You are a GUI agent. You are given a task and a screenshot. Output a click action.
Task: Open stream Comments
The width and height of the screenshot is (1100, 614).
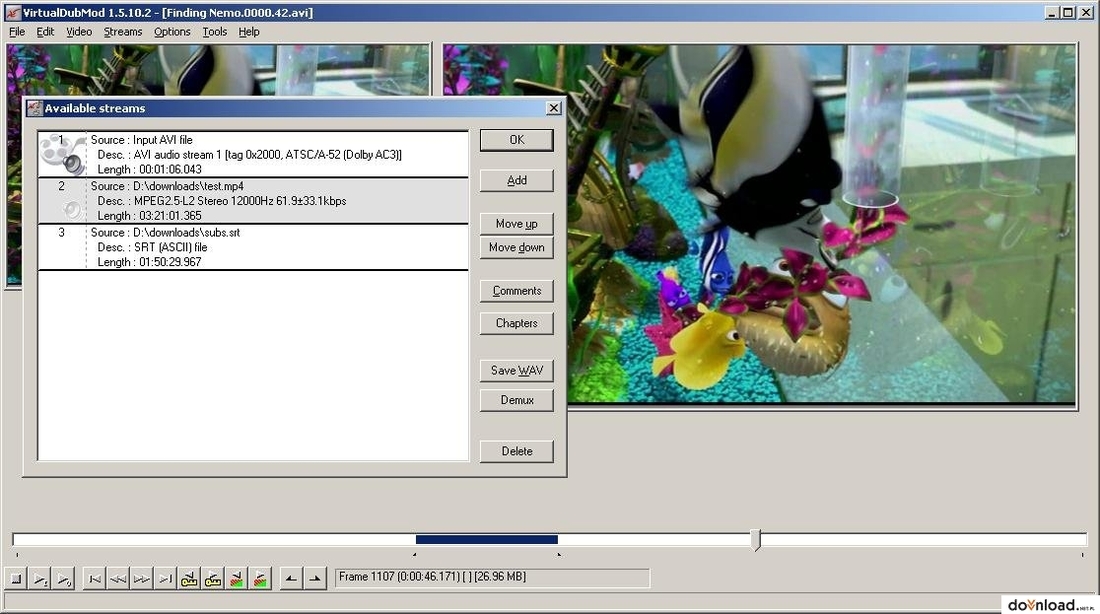[x=516, y=291]
